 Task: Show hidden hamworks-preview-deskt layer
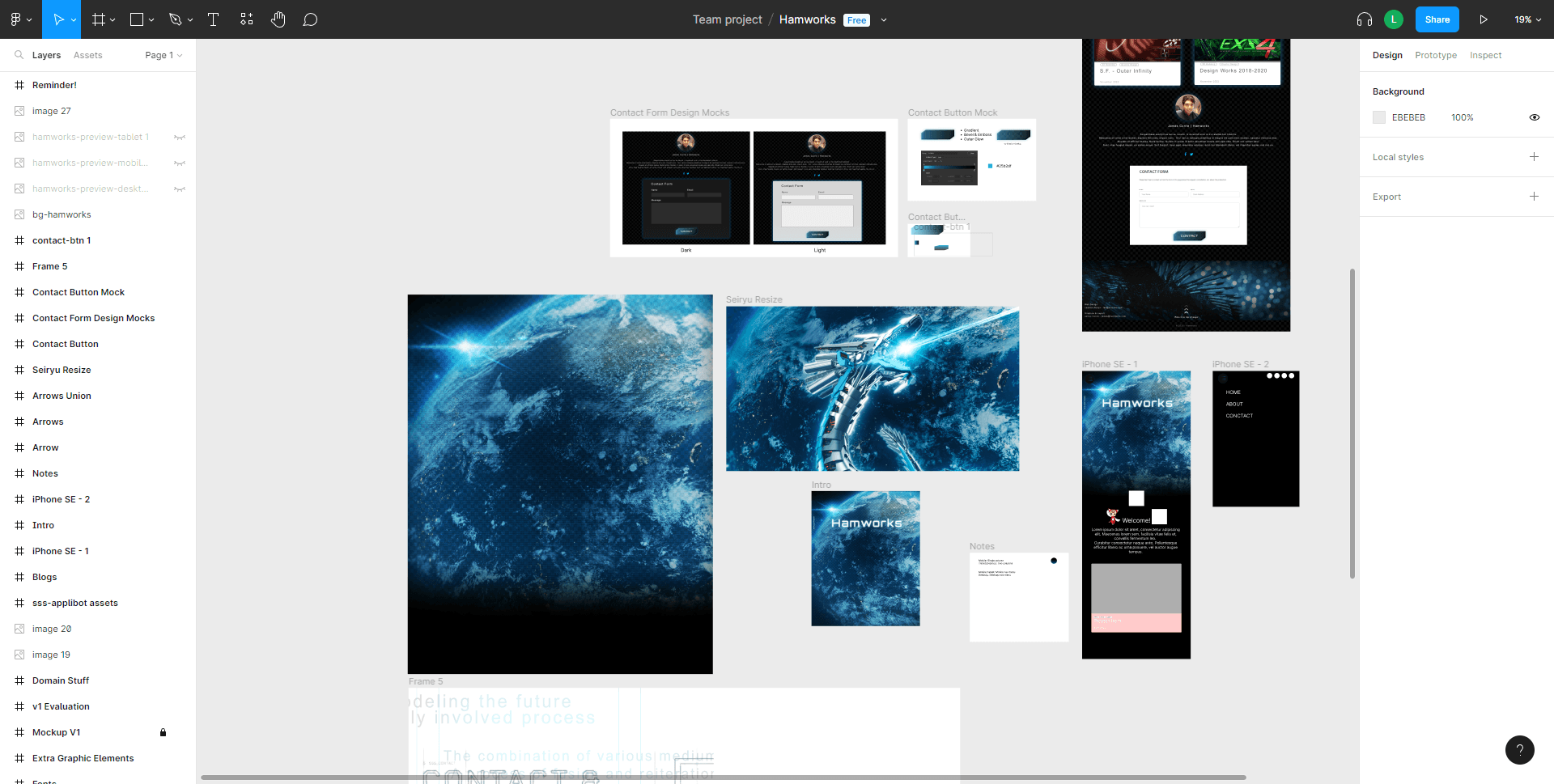coord(180,189)
